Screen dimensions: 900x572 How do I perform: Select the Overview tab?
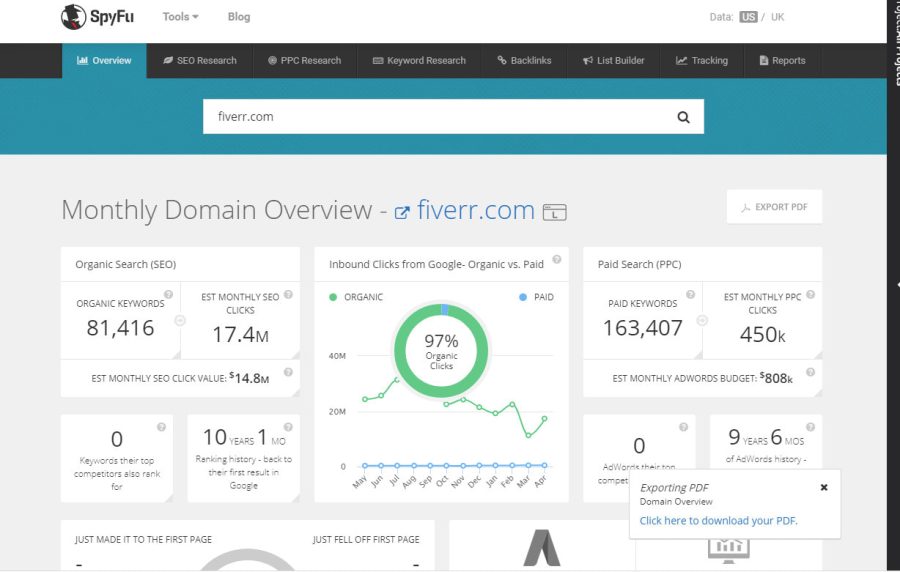(104, 60)
